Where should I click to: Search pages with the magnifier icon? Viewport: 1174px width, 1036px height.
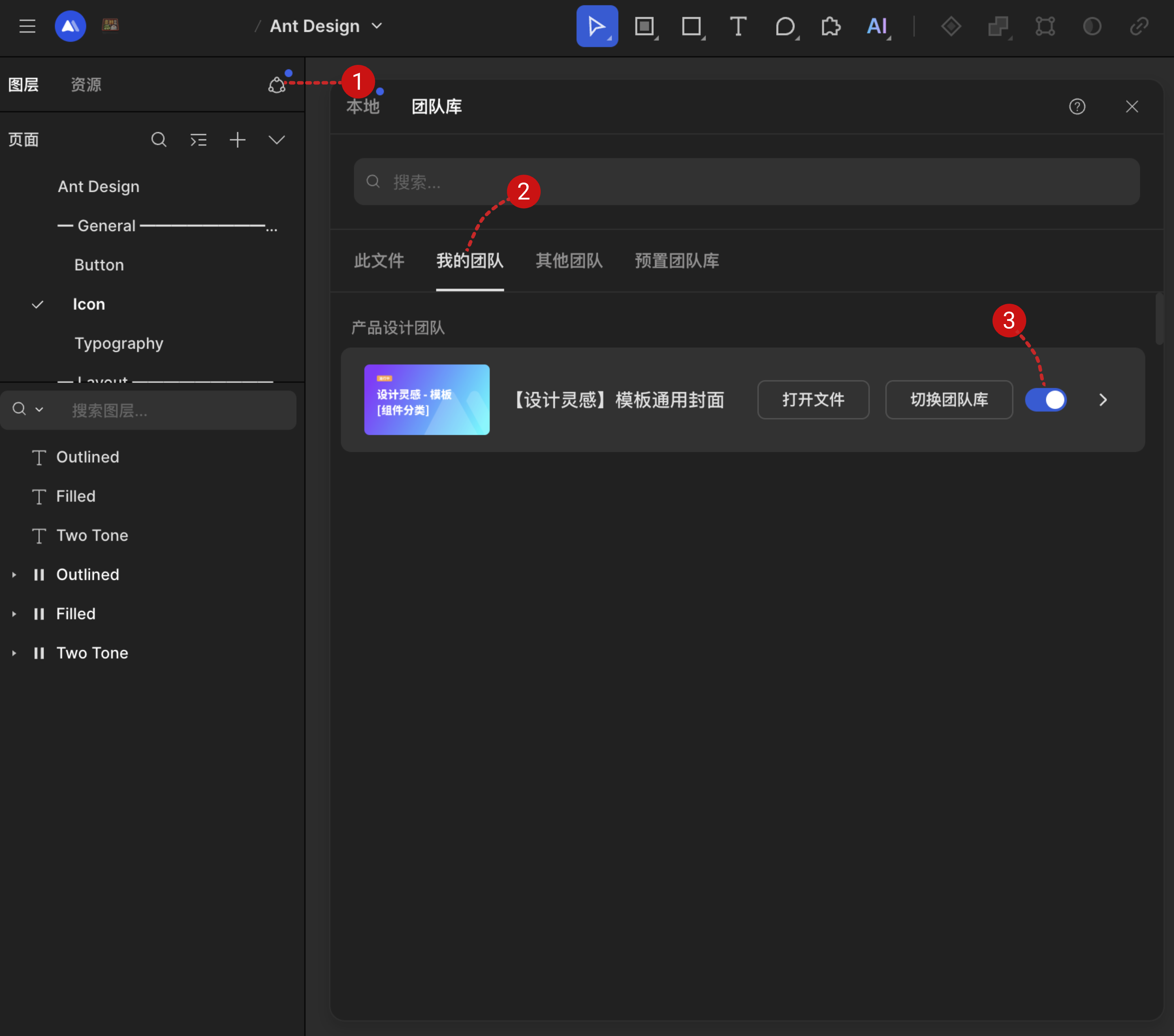[159, 140]
